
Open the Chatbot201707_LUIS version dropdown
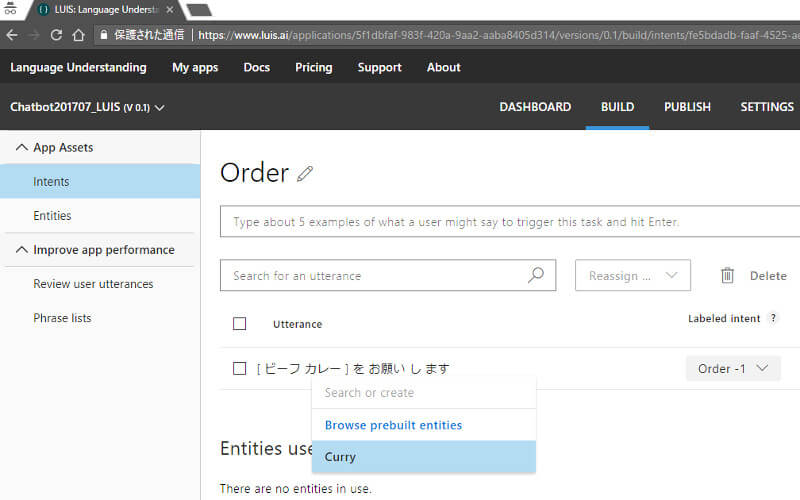tap(160, 108)
